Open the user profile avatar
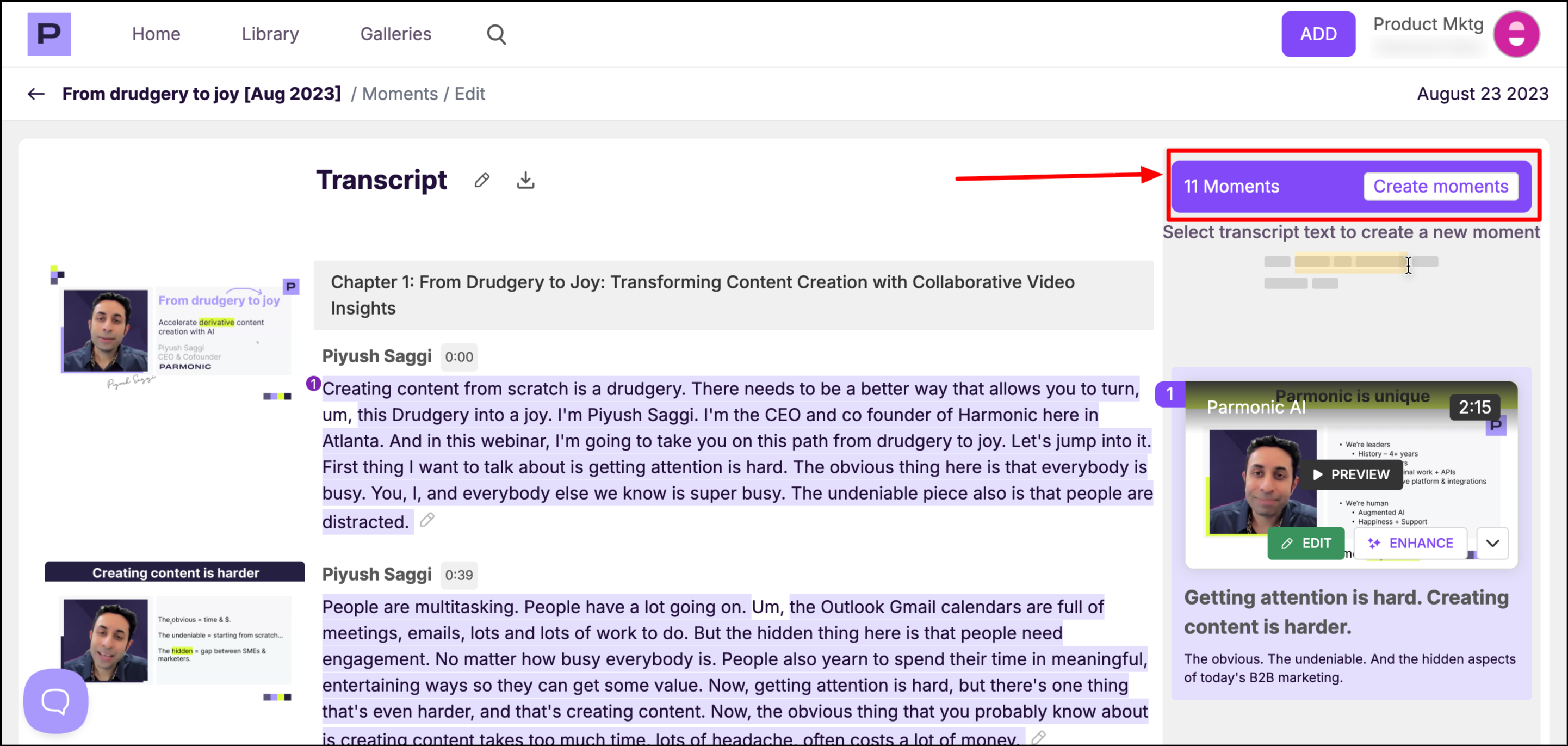 click(x=1516, y=34)
